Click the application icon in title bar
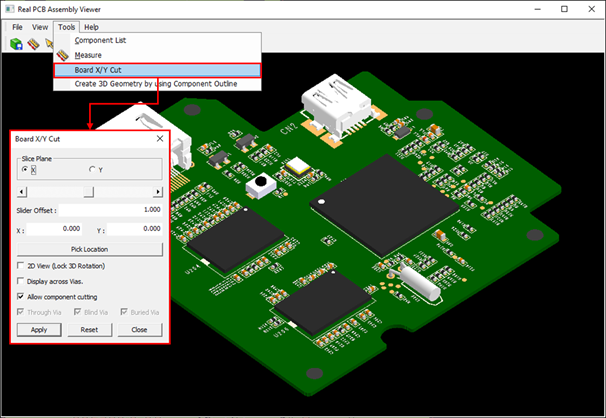This screenshot has height=418, width=606. tap(10, 10)
